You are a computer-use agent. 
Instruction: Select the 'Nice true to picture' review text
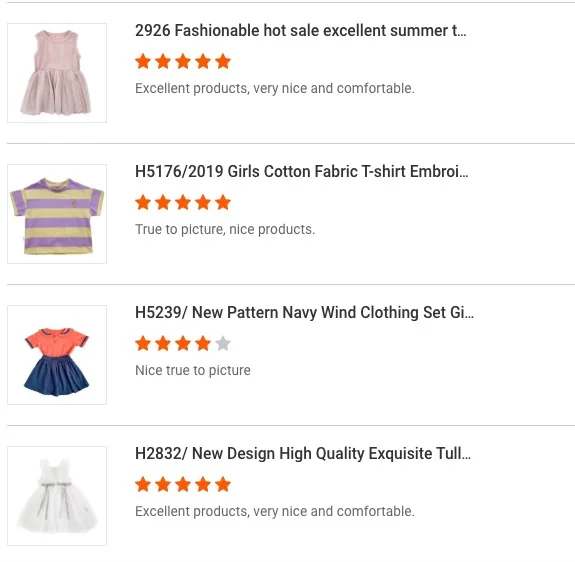point(193,370)
